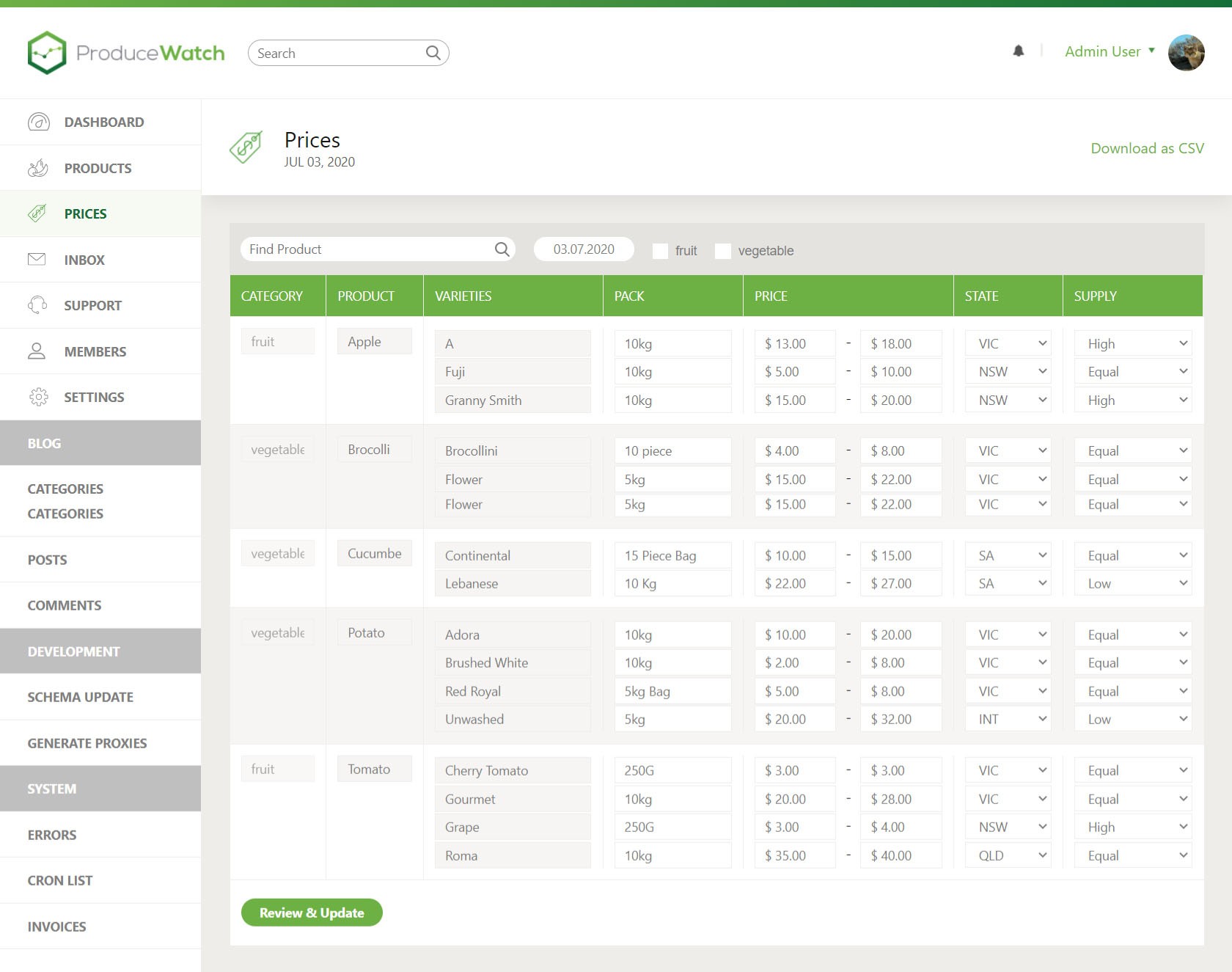The width and height of the screenshot is (1232, 972).
Task: Open the Admin User dropdown menu
Action: pos(1110,51)
